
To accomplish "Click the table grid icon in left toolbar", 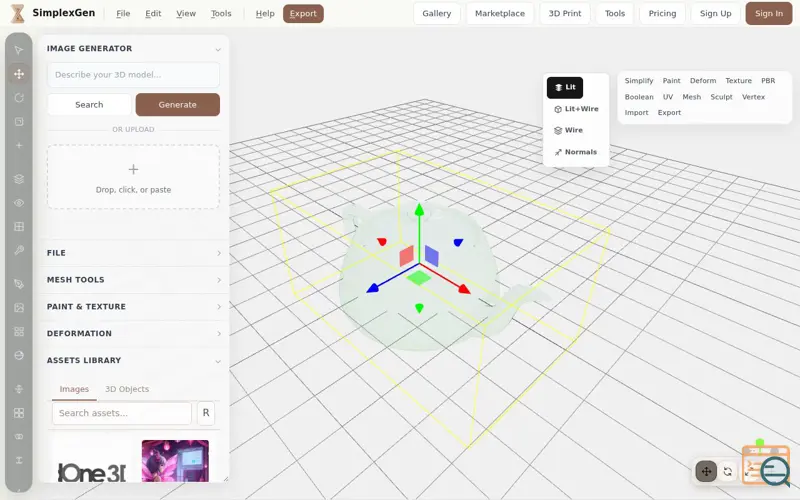I will click(19, 227).
